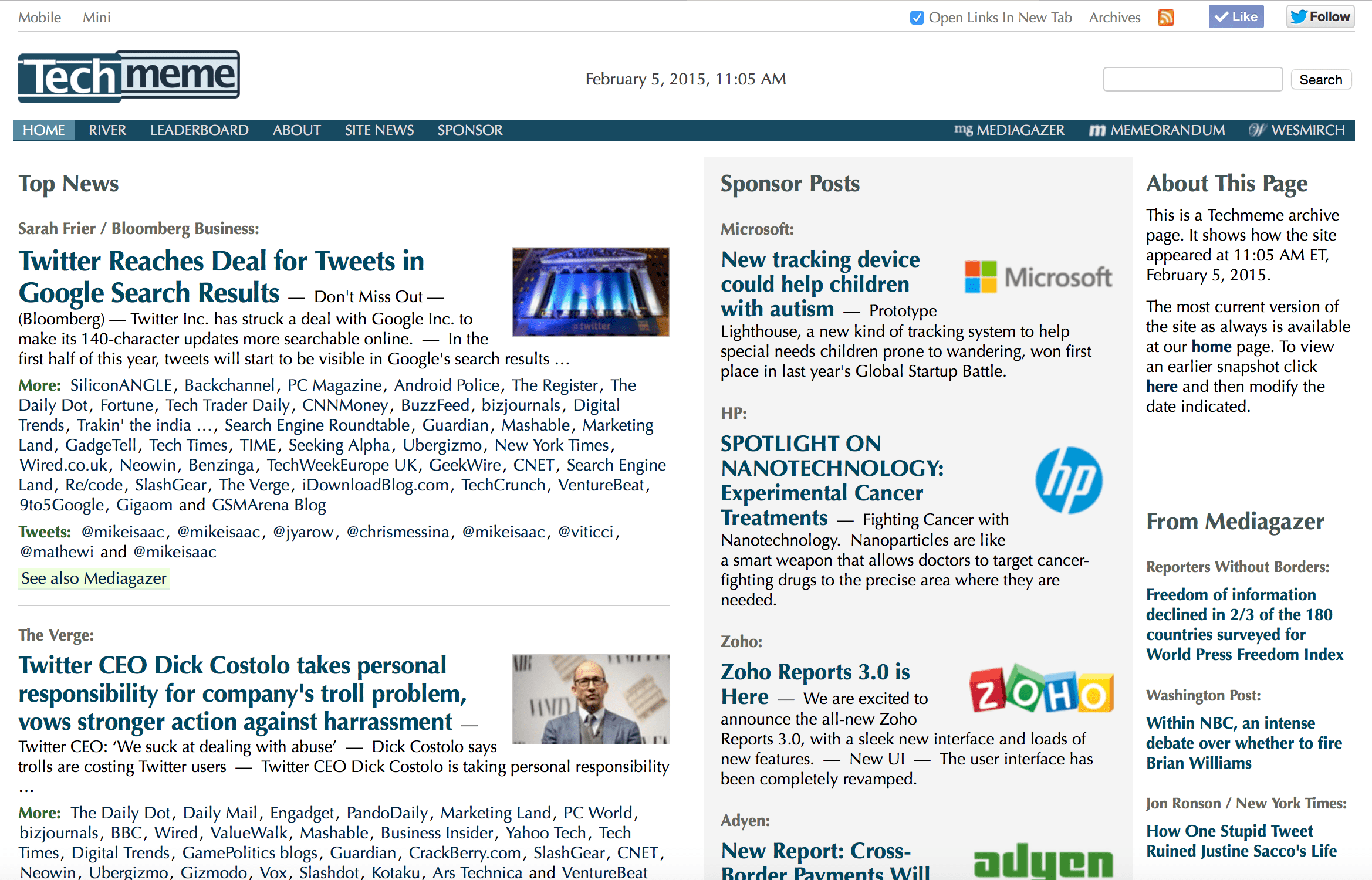The height and width of the screenshot is (880, 1372).
Task: Click the orange RSS feed icon
Action: (1165, 18)
